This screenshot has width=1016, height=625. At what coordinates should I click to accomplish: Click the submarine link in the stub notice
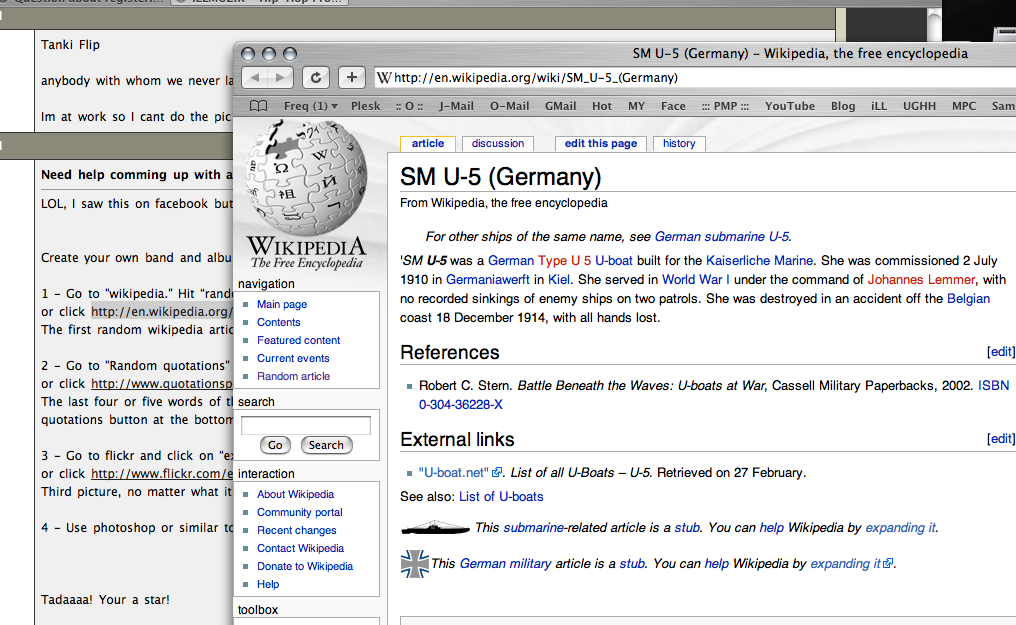point(533,528)
